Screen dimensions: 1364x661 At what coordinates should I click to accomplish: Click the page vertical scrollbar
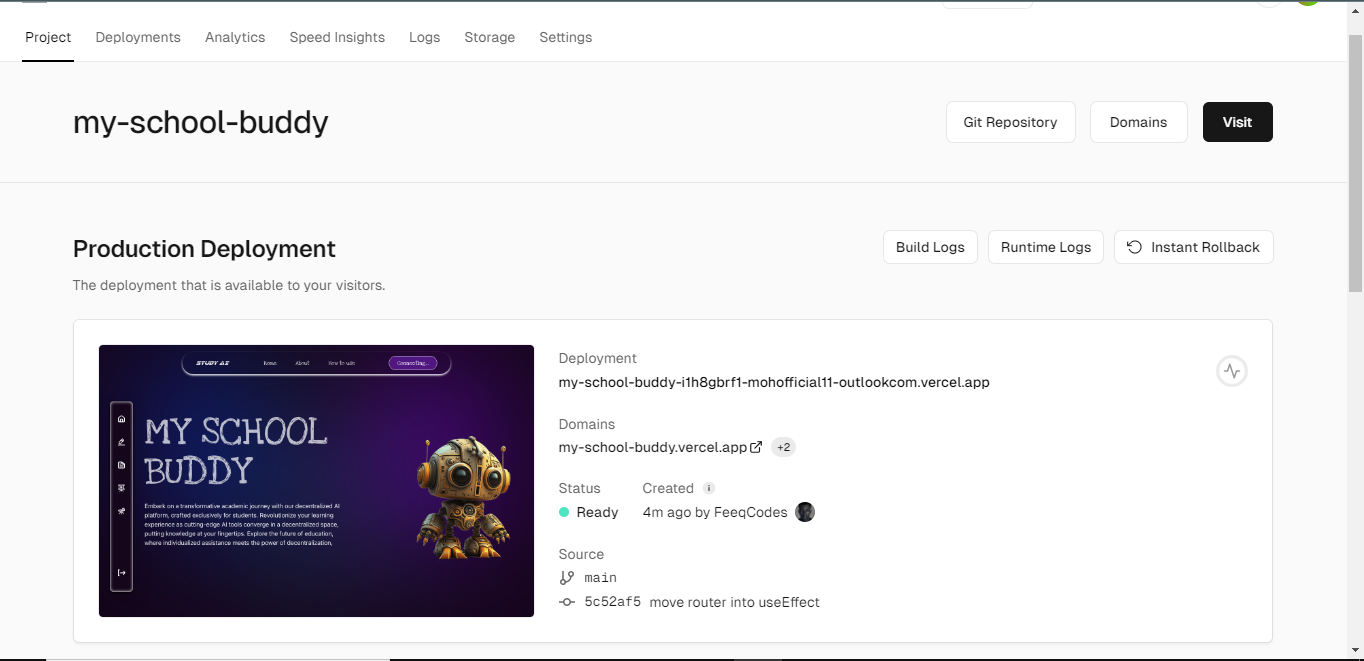point(1356,165)
